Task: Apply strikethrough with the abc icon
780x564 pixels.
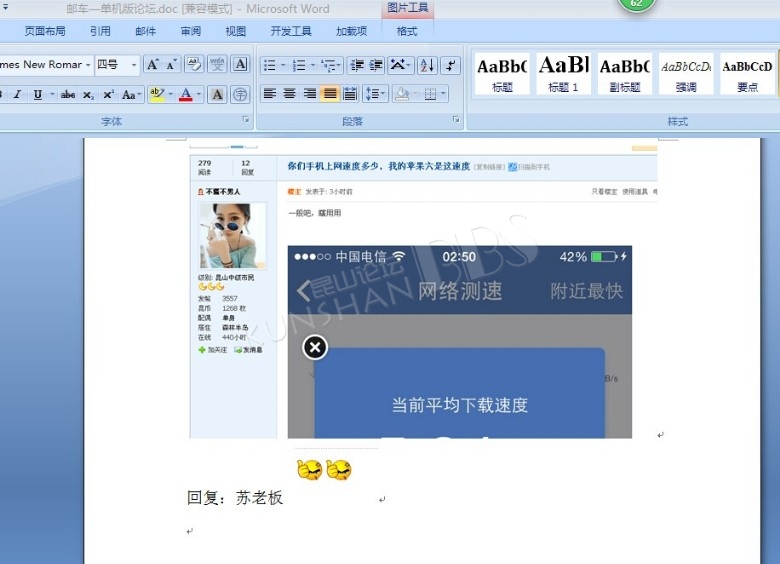Action: 68,95
